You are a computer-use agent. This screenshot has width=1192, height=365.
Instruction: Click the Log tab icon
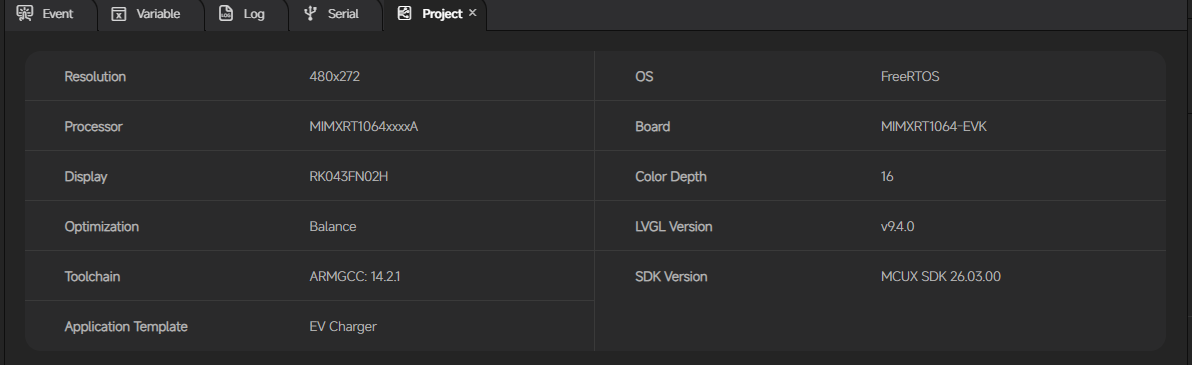[226, 14]
